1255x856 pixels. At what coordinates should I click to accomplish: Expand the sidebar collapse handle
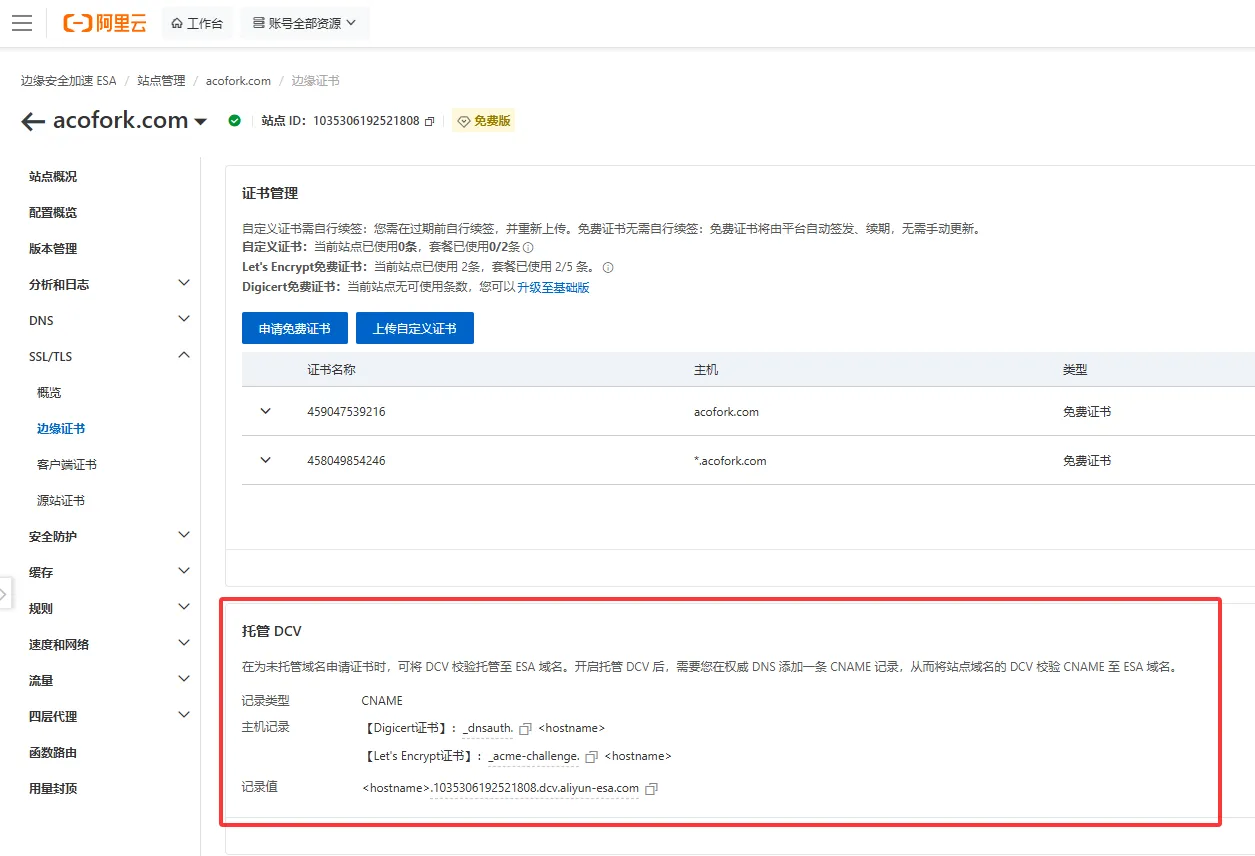[x=4, y=594]
